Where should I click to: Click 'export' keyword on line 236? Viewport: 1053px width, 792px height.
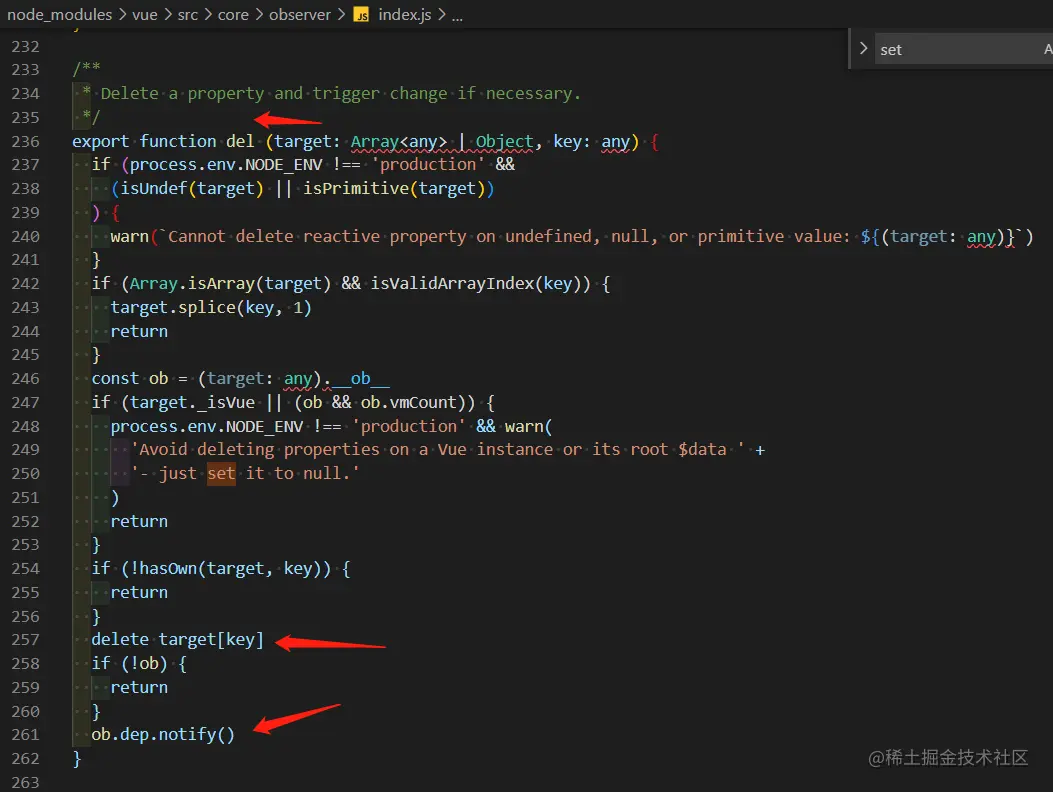coord(101,142)
